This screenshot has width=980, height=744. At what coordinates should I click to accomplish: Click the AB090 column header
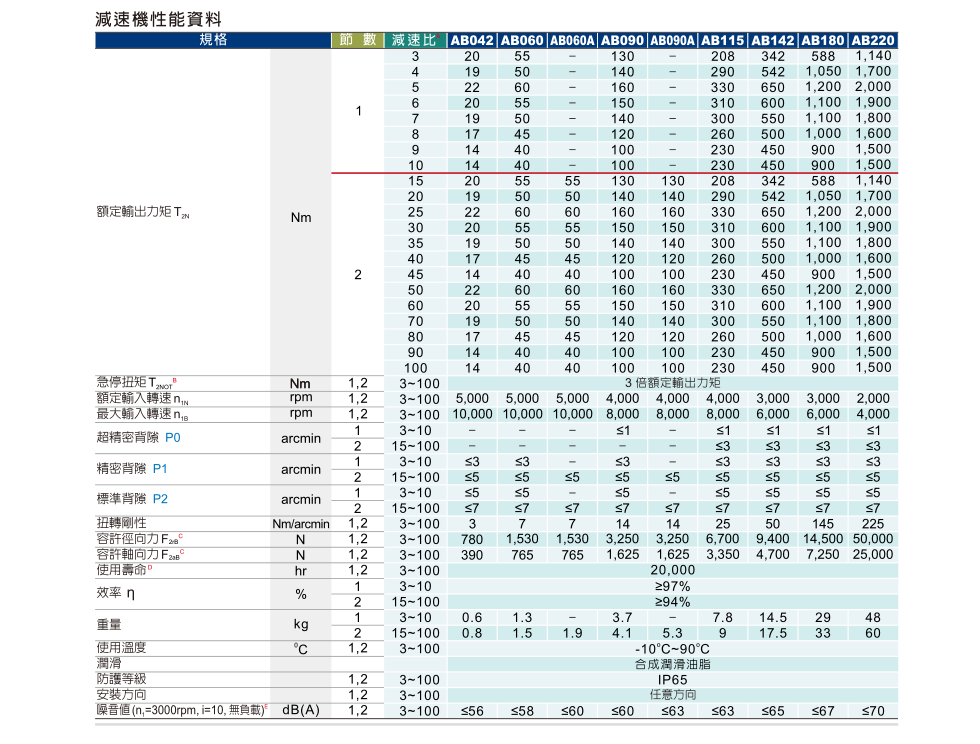(622, 41)
